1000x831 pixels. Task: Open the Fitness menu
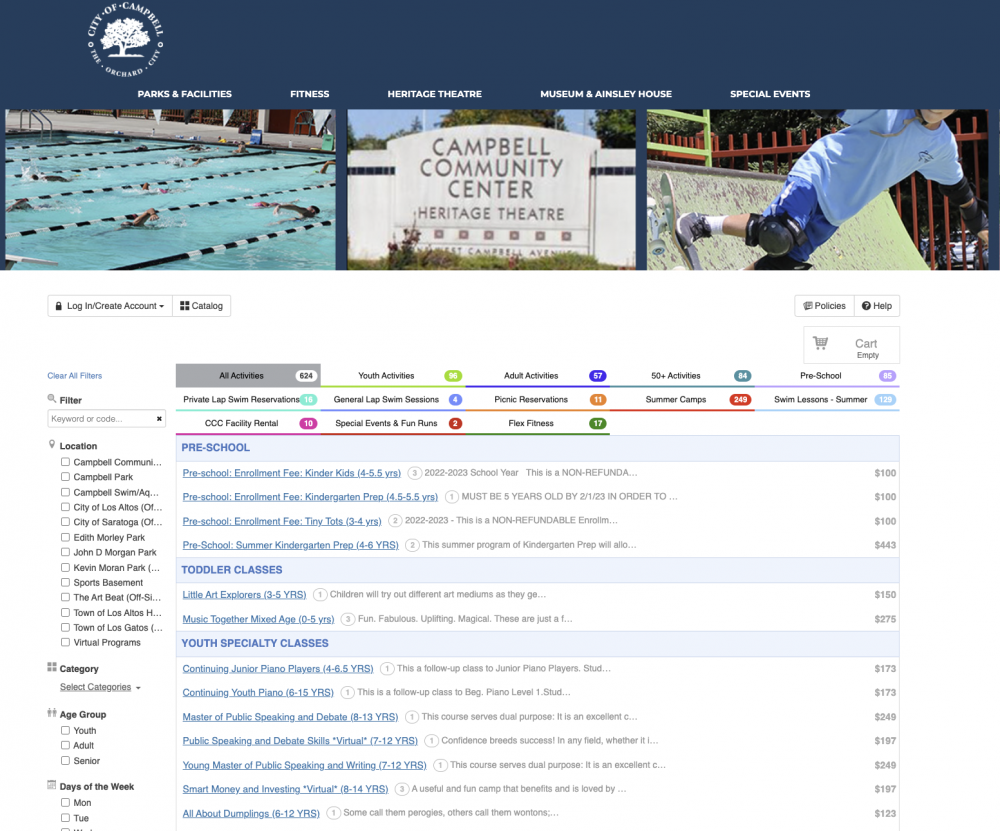pyautogui.click(x=309, y=94)
